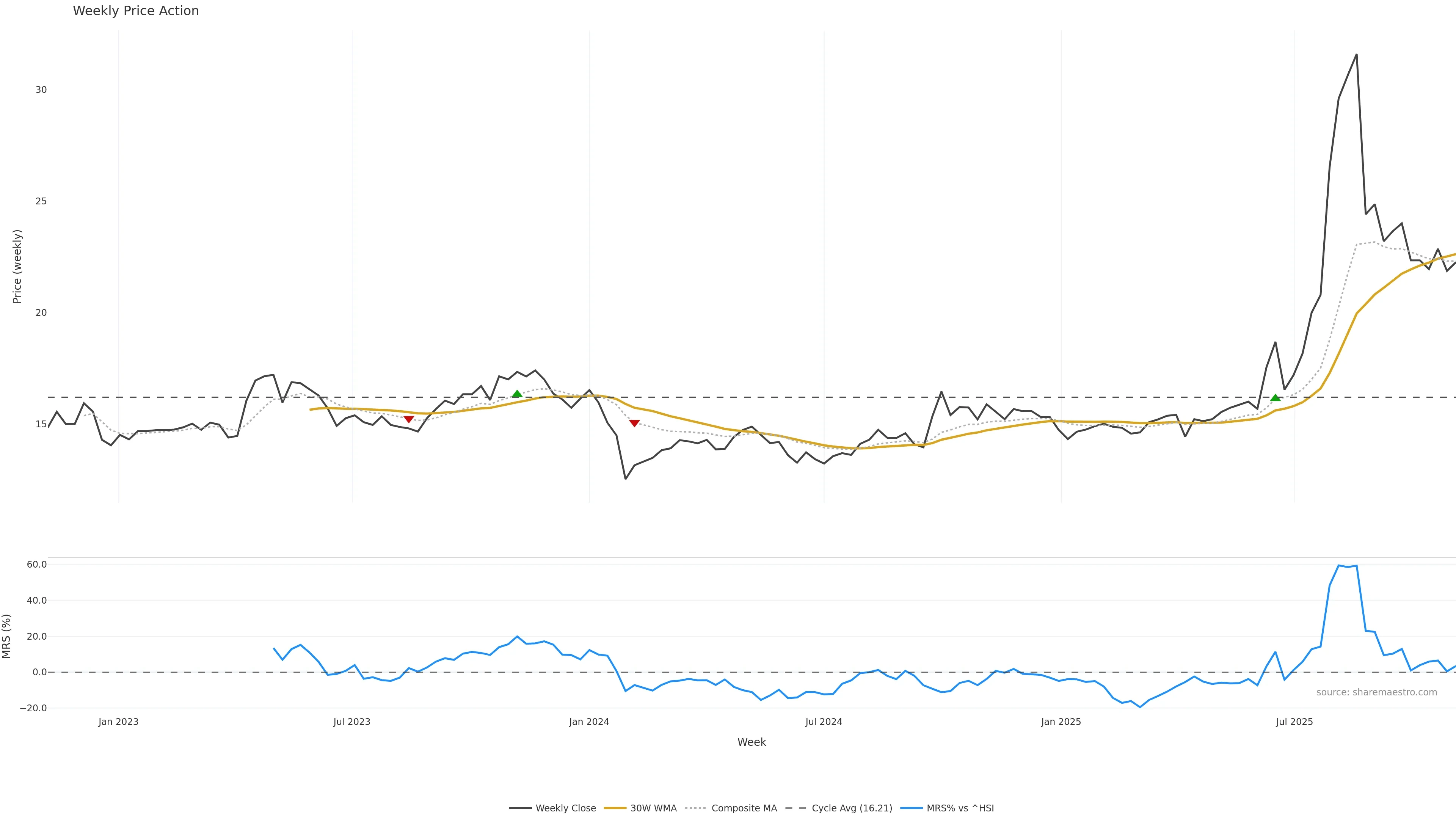Toggle the Weekly Close legend entry
1456x819 pixels.
[x=565, y=808]
